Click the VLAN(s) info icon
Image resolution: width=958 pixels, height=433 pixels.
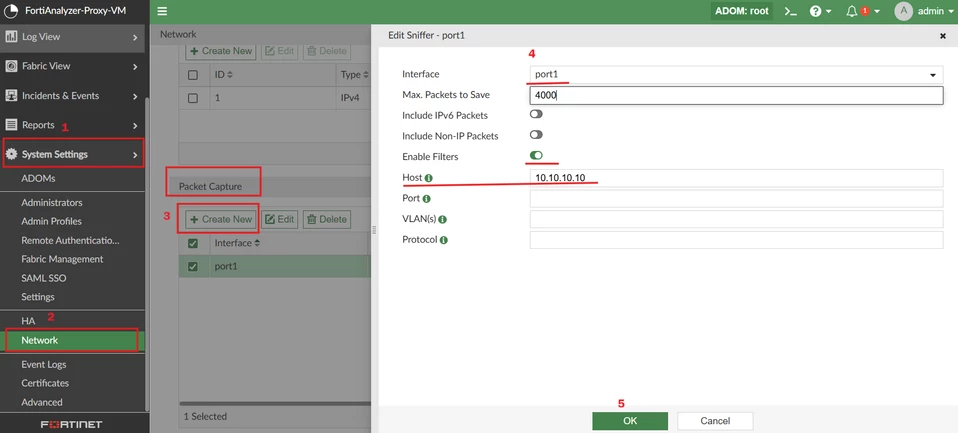tap(442, 219)
